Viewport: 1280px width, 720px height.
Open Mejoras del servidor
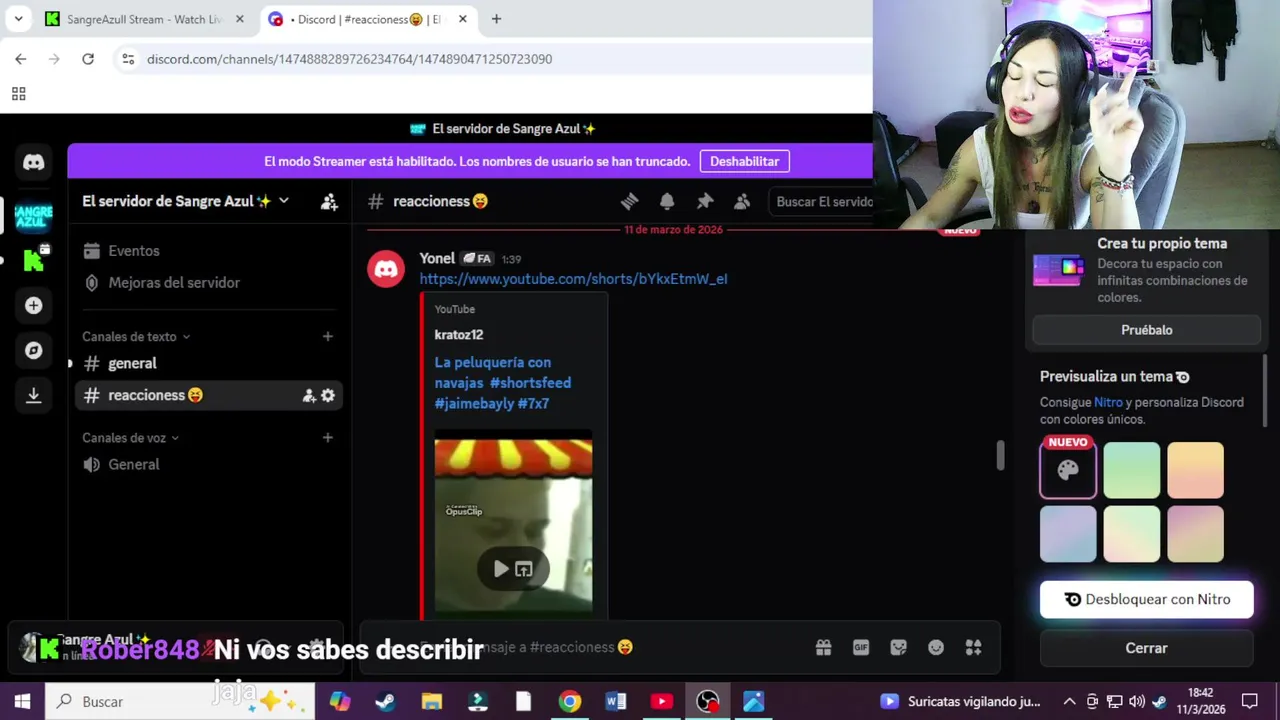tap(208, 283)
